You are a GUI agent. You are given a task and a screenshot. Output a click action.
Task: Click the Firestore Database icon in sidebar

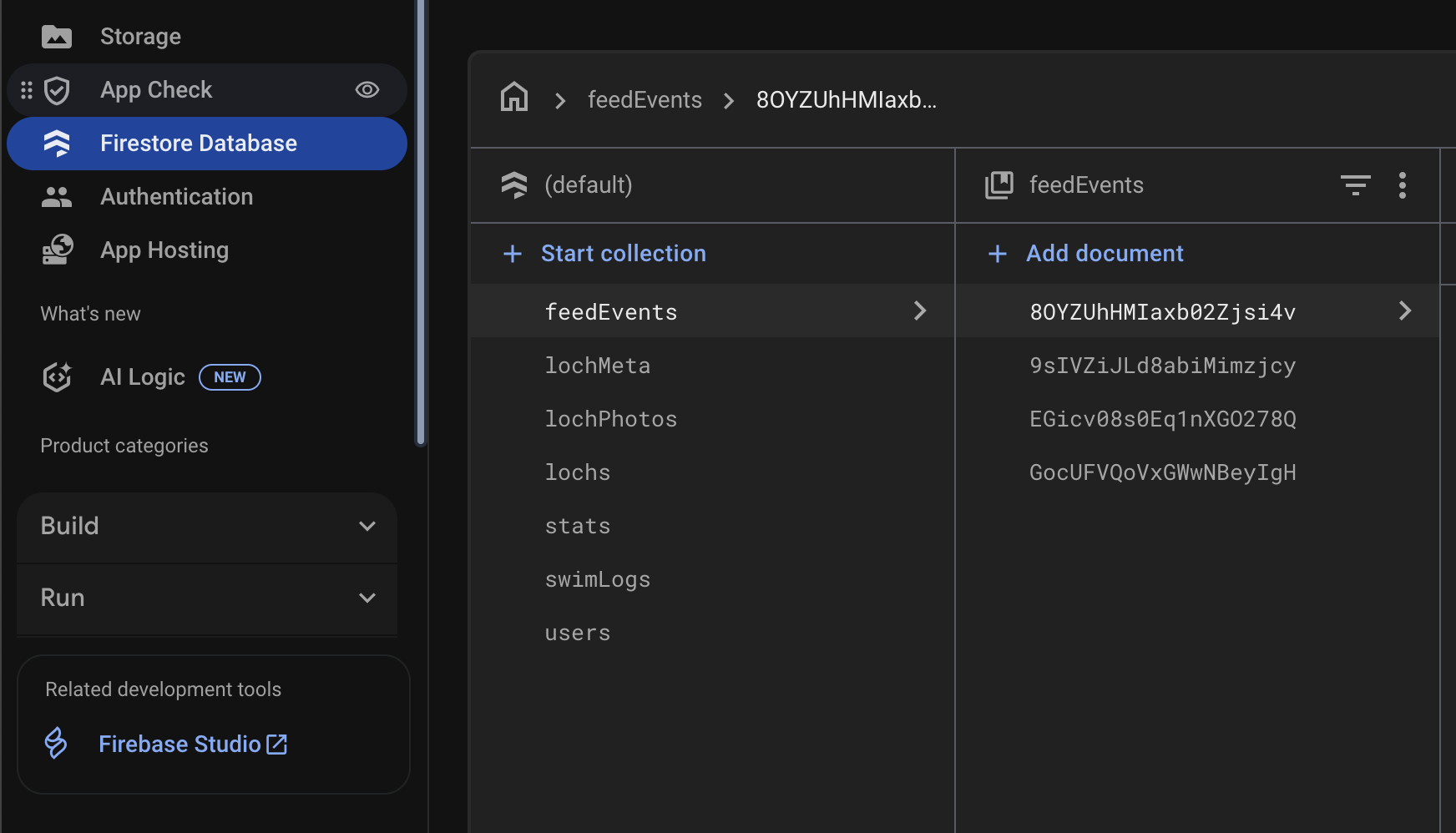click(57, 144)
